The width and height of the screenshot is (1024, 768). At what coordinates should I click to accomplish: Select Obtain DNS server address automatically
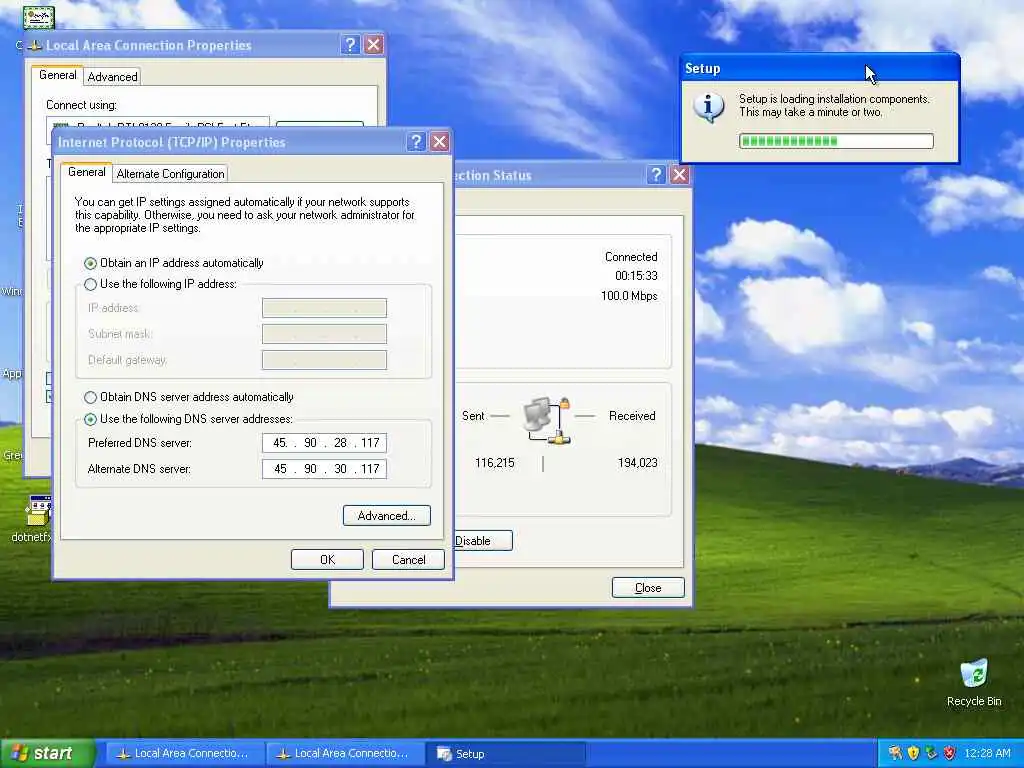point(189,397)
